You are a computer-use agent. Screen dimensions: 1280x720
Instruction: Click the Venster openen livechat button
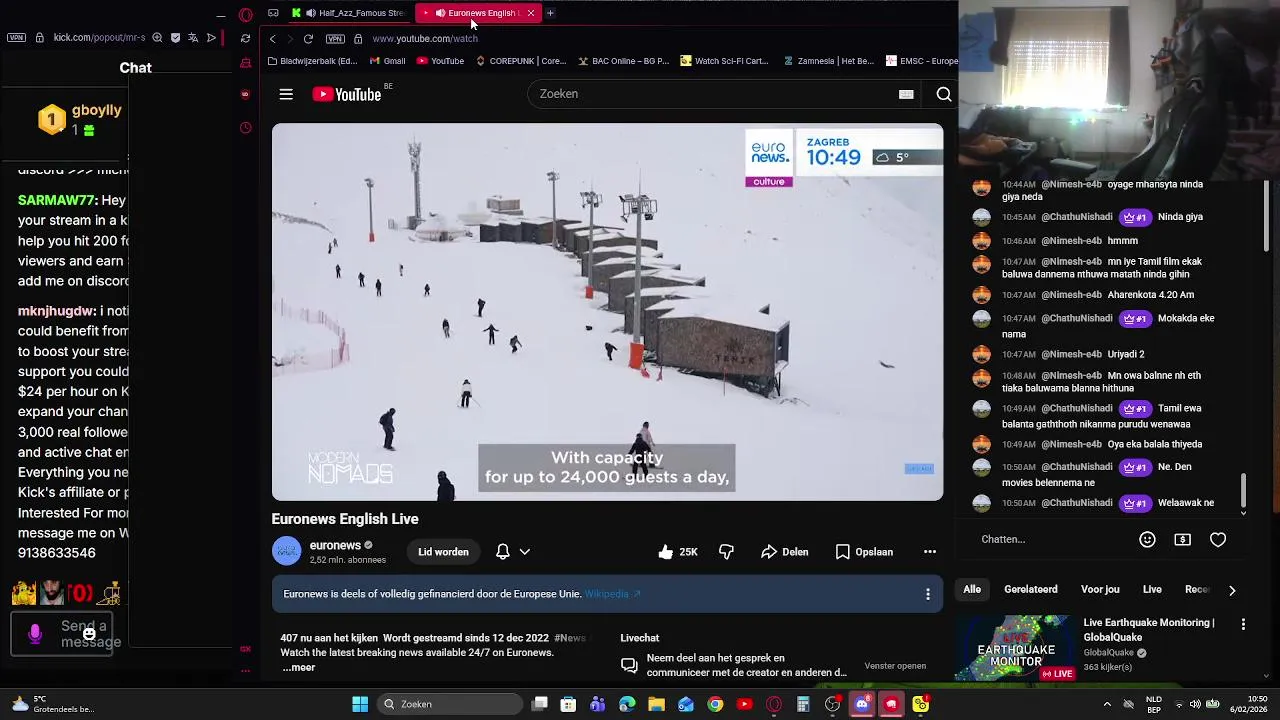pyautogui.click(x=895, y=666)
